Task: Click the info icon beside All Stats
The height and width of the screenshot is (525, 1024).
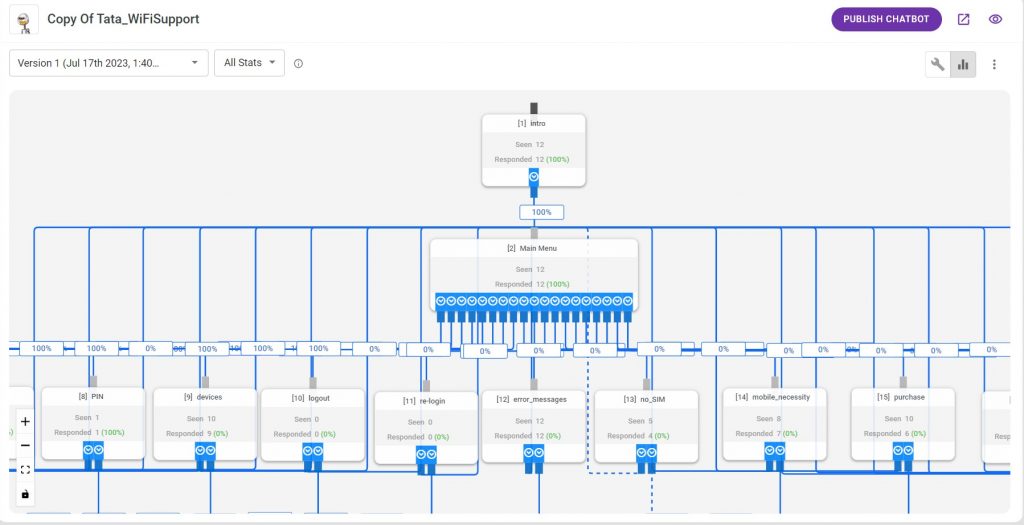Action: 298,64
